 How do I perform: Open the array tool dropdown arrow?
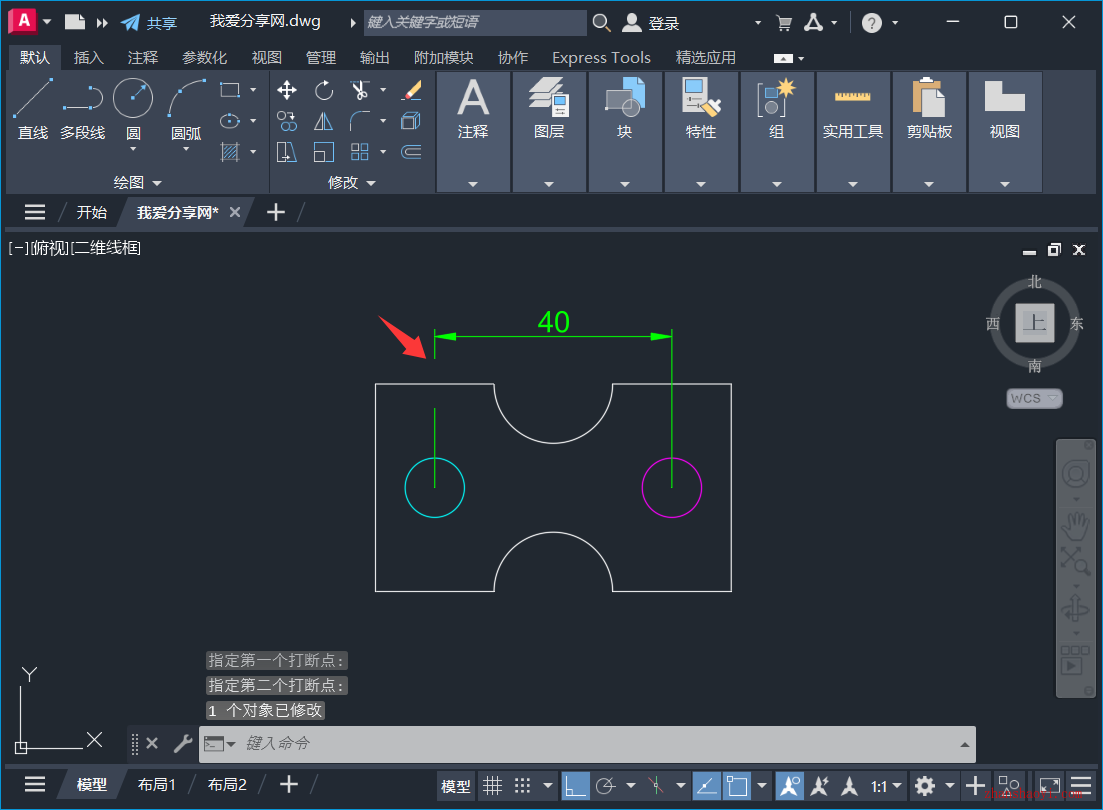pyautogui.click(x=383, y=152)
